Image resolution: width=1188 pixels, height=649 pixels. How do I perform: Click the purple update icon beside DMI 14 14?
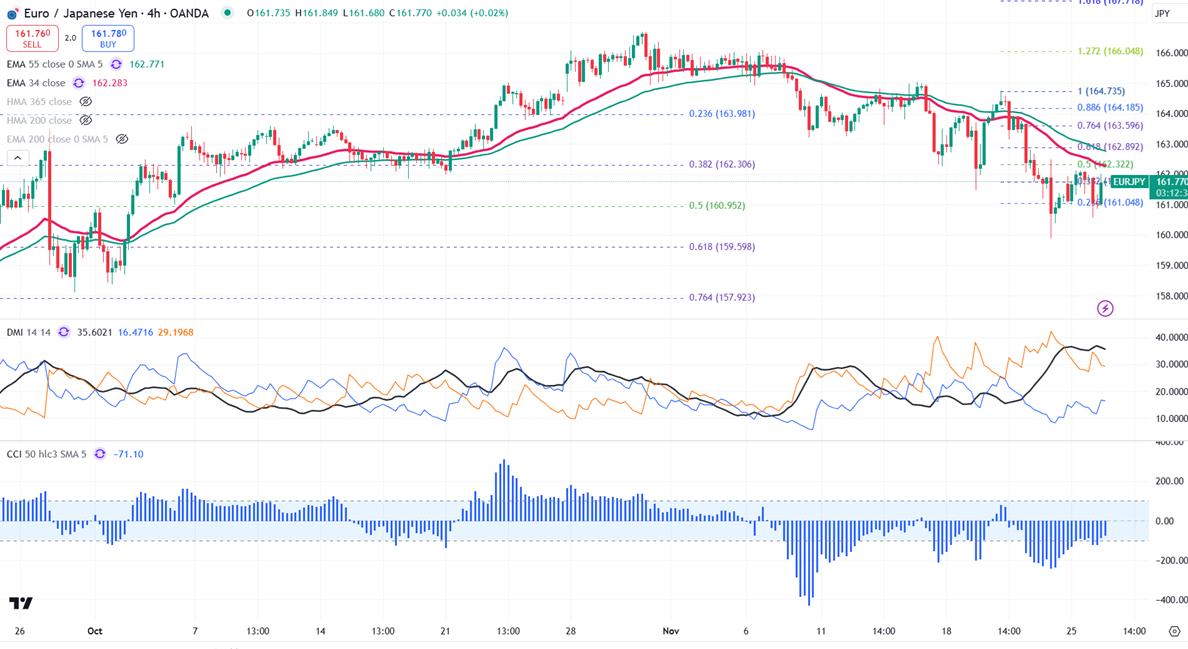64,332
